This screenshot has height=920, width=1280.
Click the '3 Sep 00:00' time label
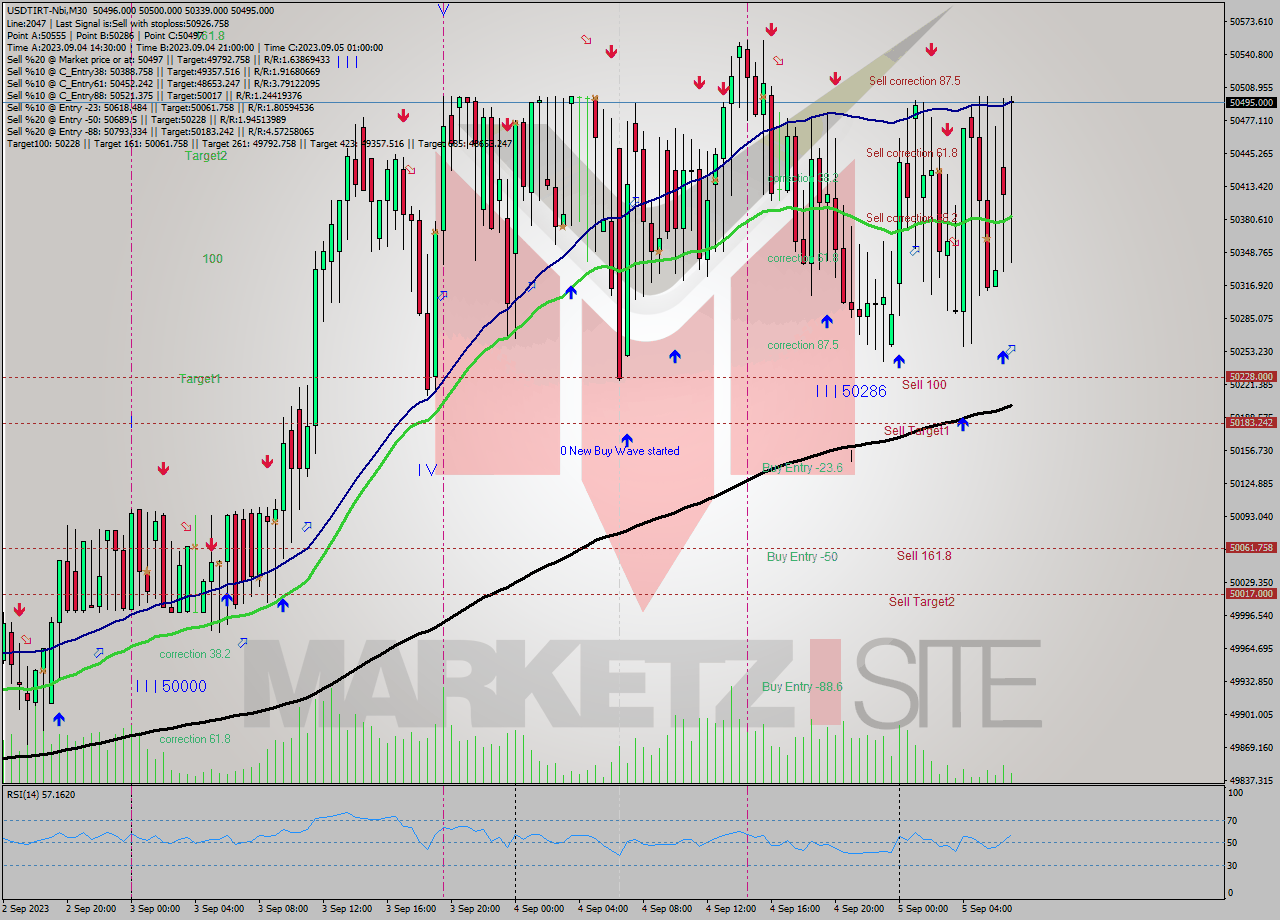tap(155, 909)
